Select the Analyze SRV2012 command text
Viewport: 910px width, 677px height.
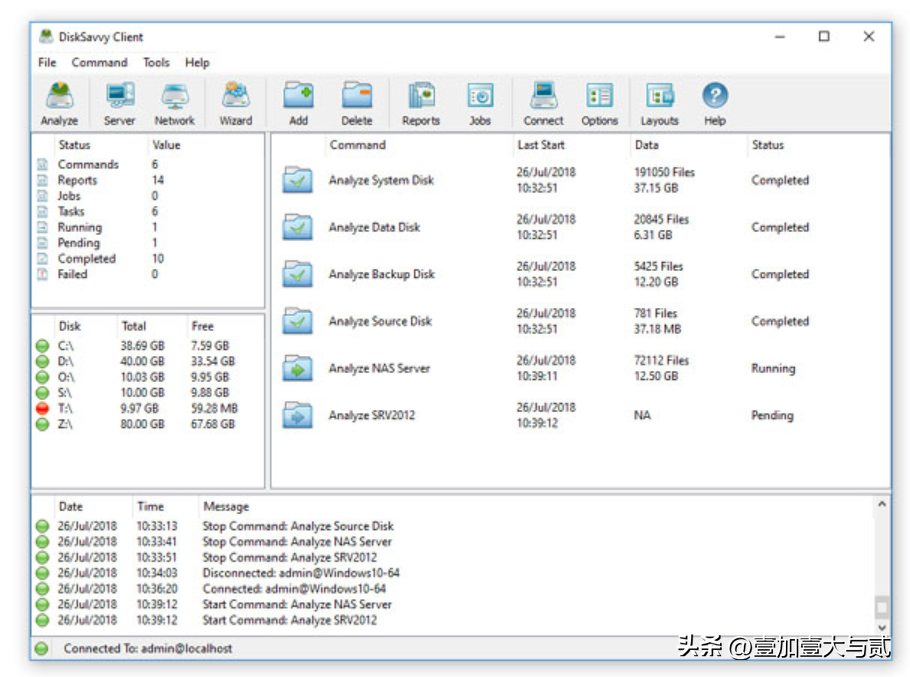[x=371, y=415]
